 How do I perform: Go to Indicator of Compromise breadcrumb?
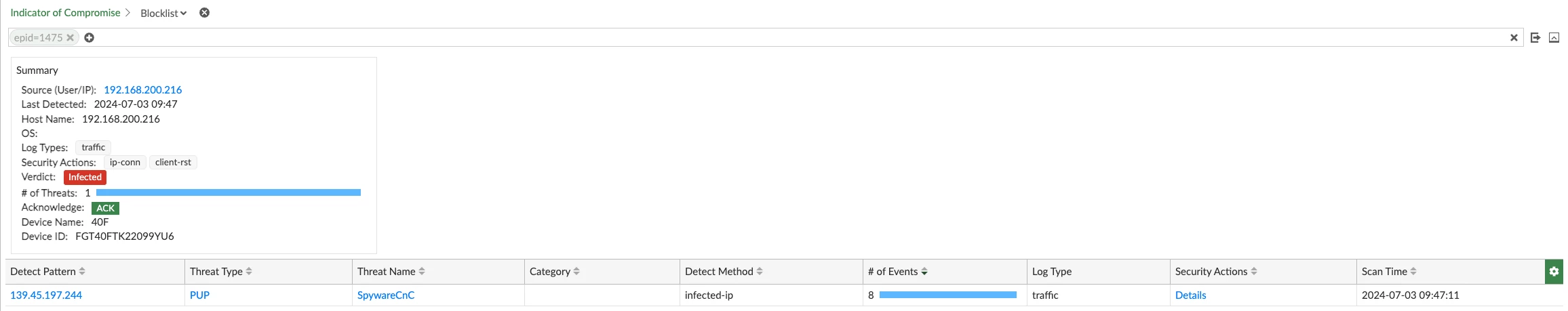point(65,13)
